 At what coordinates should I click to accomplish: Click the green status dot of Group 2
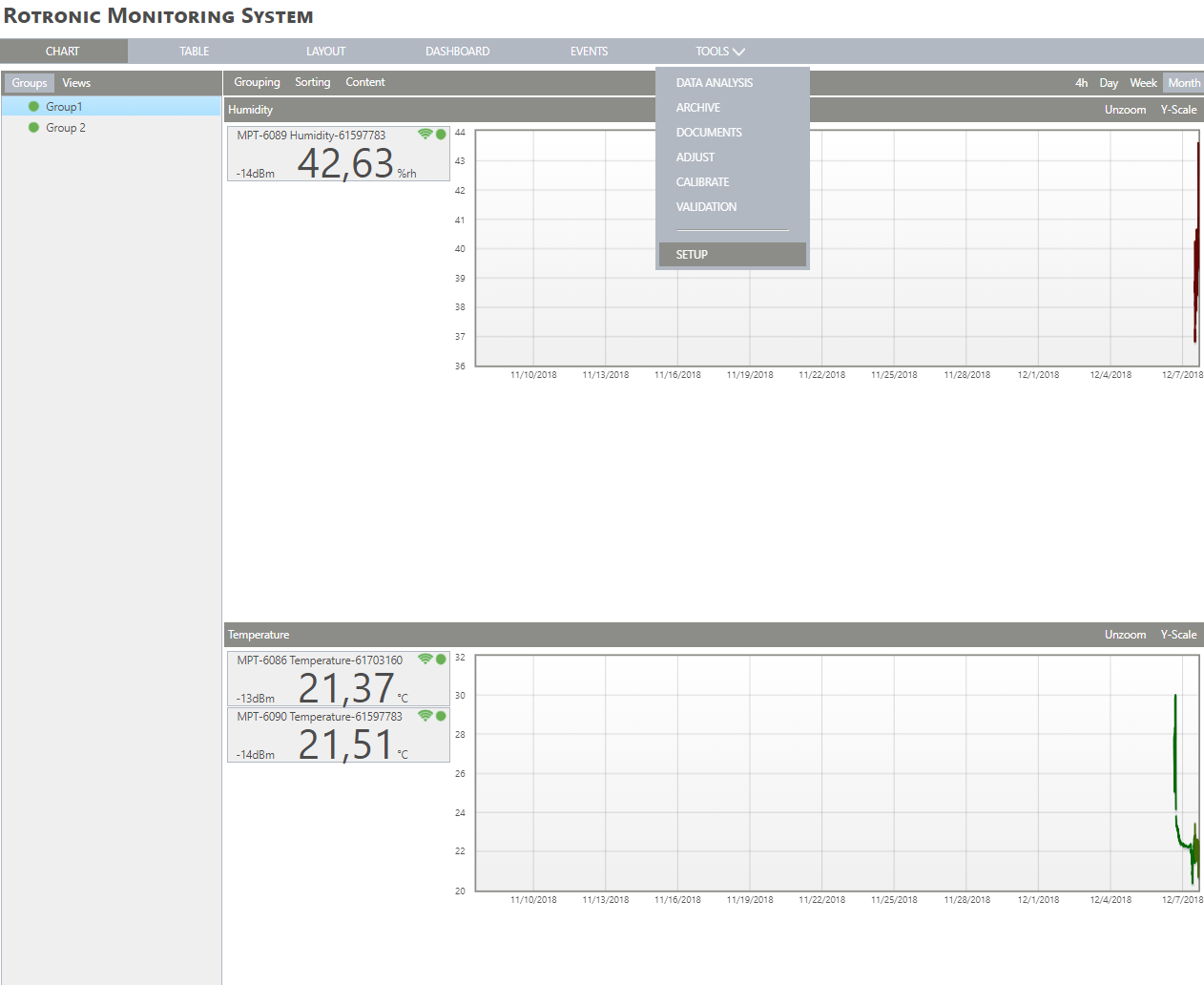tap(33, 128)
